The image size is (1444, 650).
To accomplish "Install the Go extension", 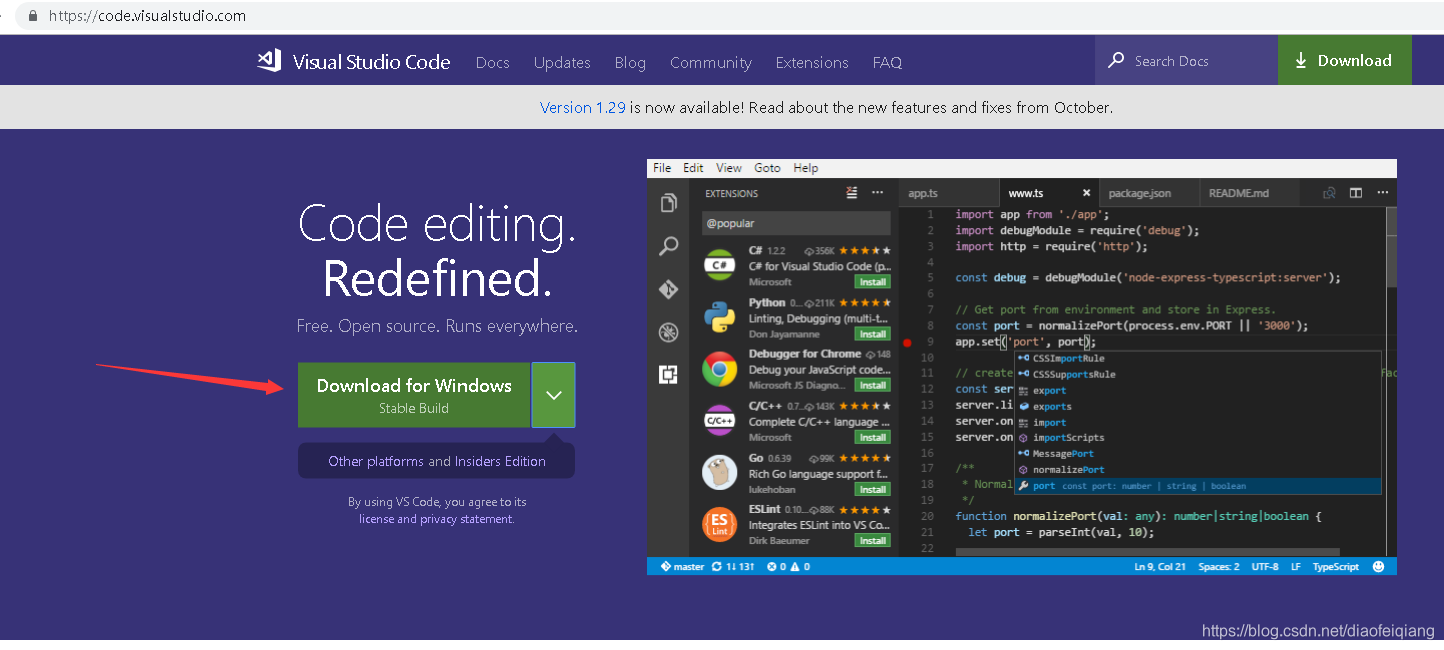I will (x=872, y=489).
